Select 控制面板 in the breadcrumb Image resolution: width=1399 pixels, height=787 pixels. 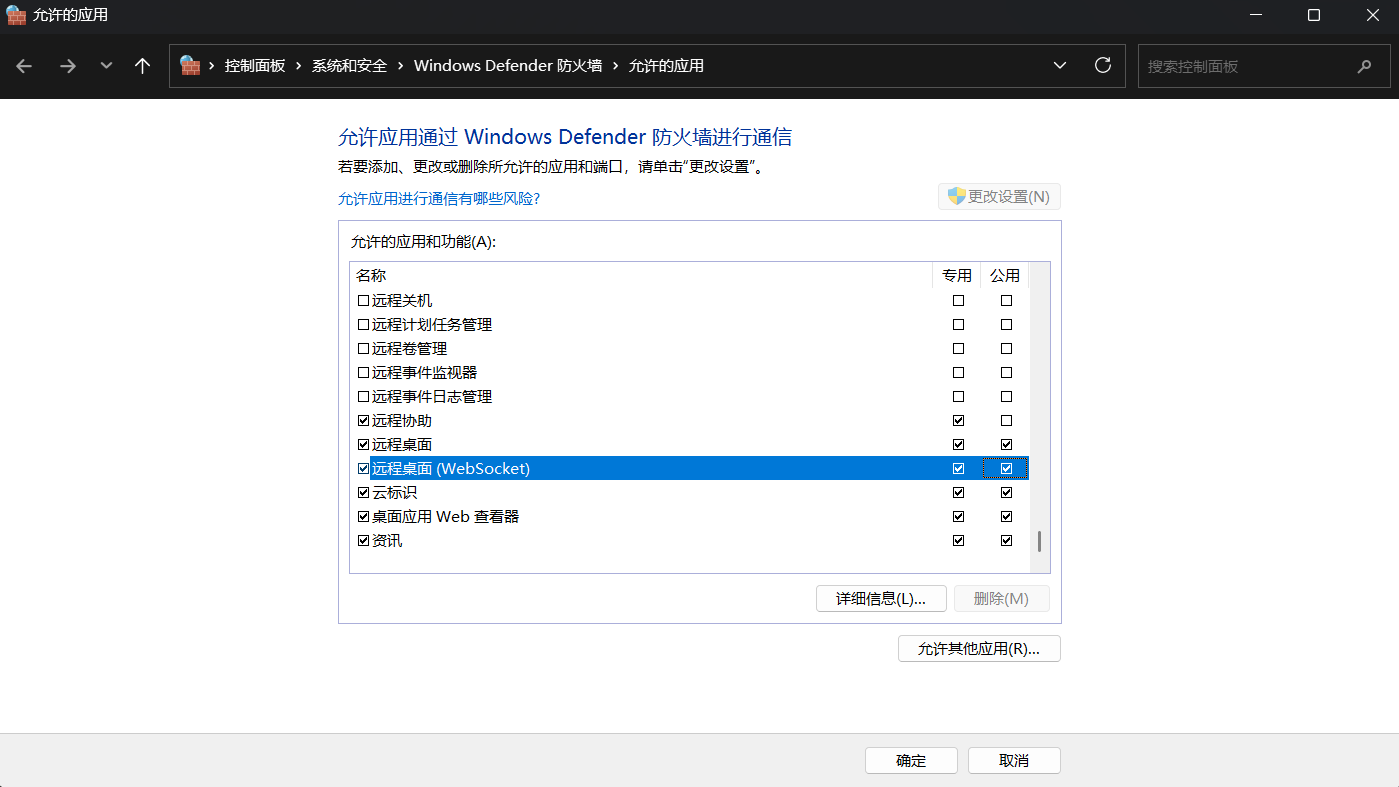(255, 66)
